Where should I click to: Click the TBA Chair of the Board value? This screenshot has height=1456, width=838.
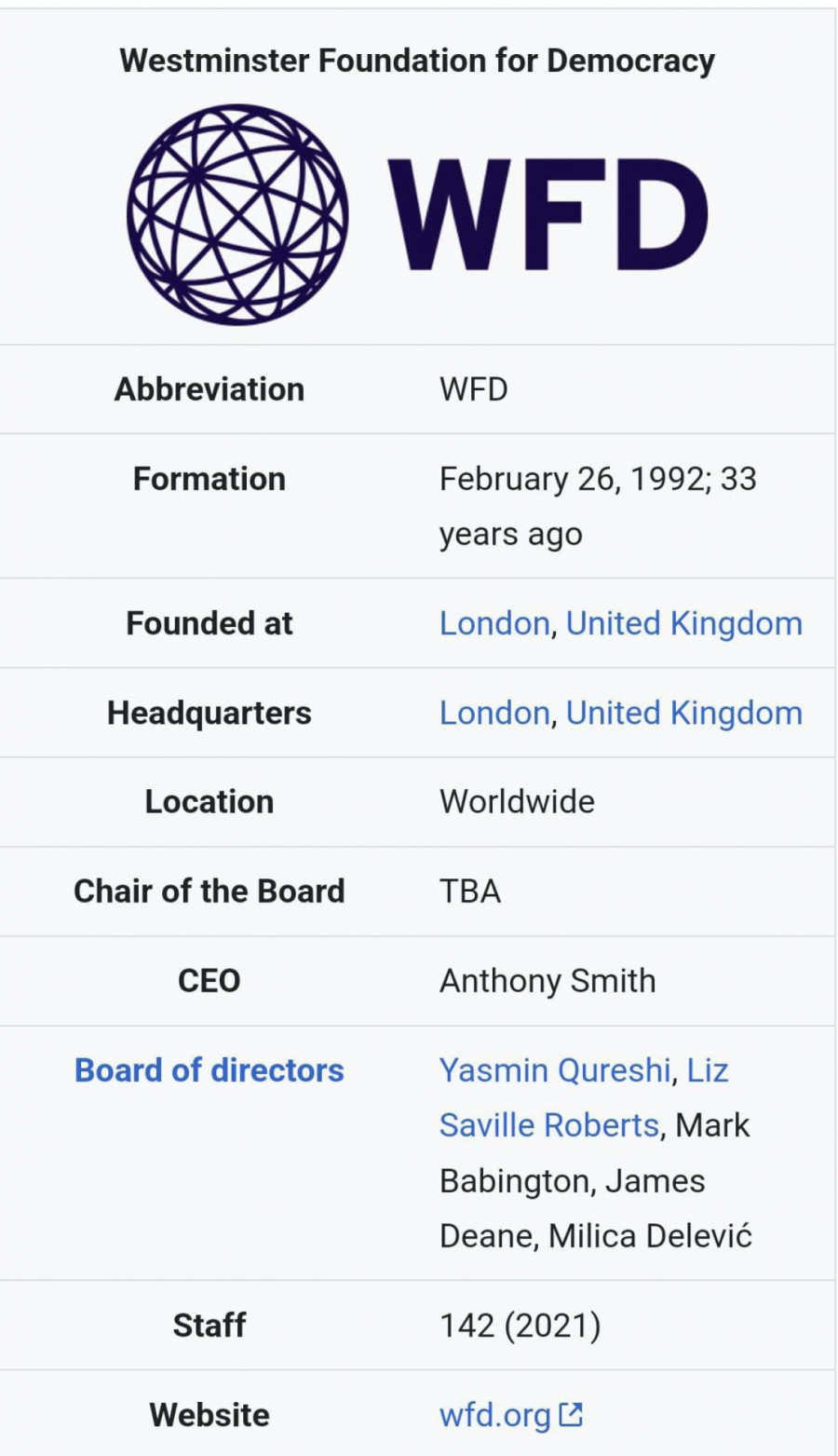(470, 891)
